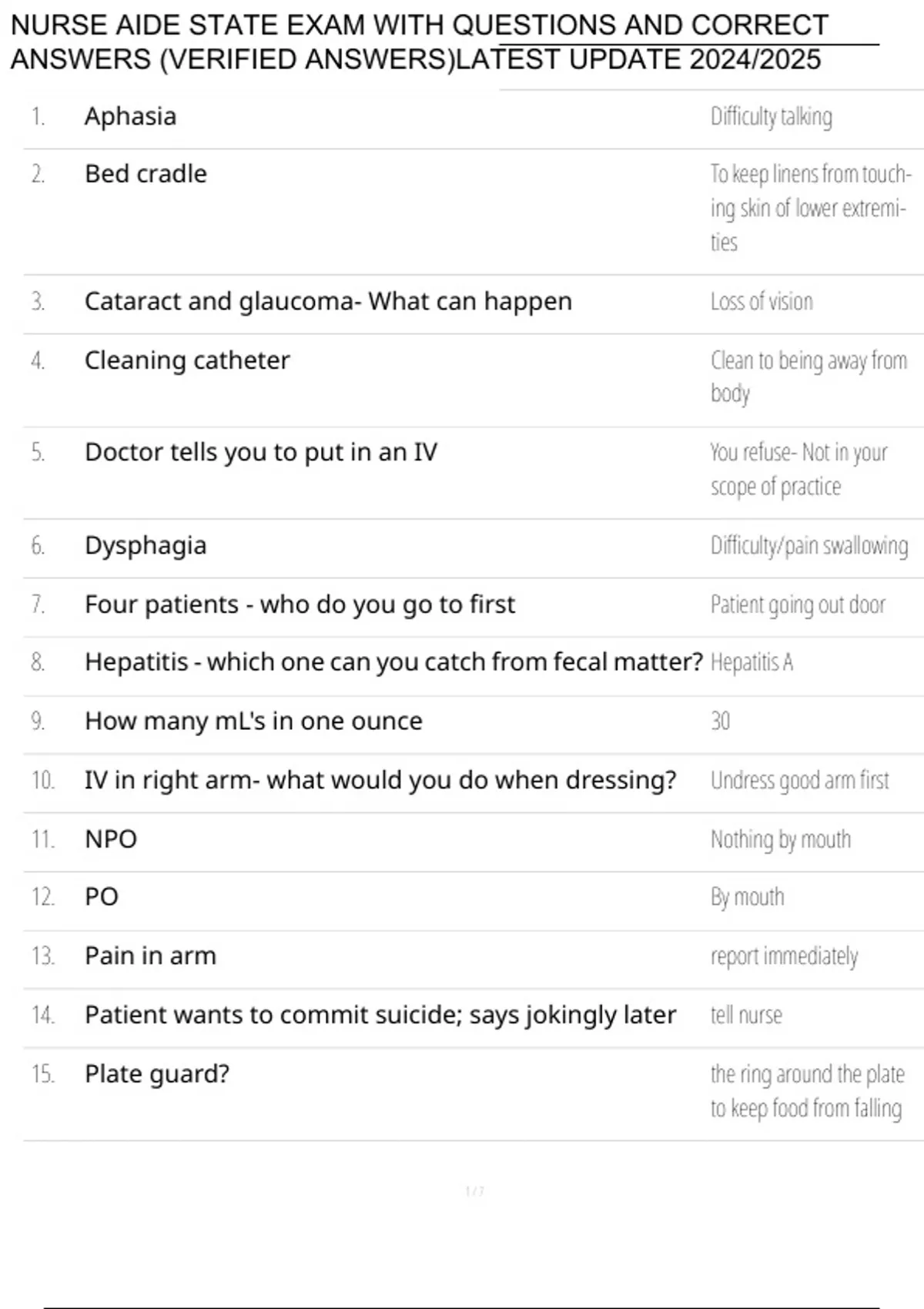Select the Dysphagia term
Viewport: 924px width, 1309px height.
point(146,546)
